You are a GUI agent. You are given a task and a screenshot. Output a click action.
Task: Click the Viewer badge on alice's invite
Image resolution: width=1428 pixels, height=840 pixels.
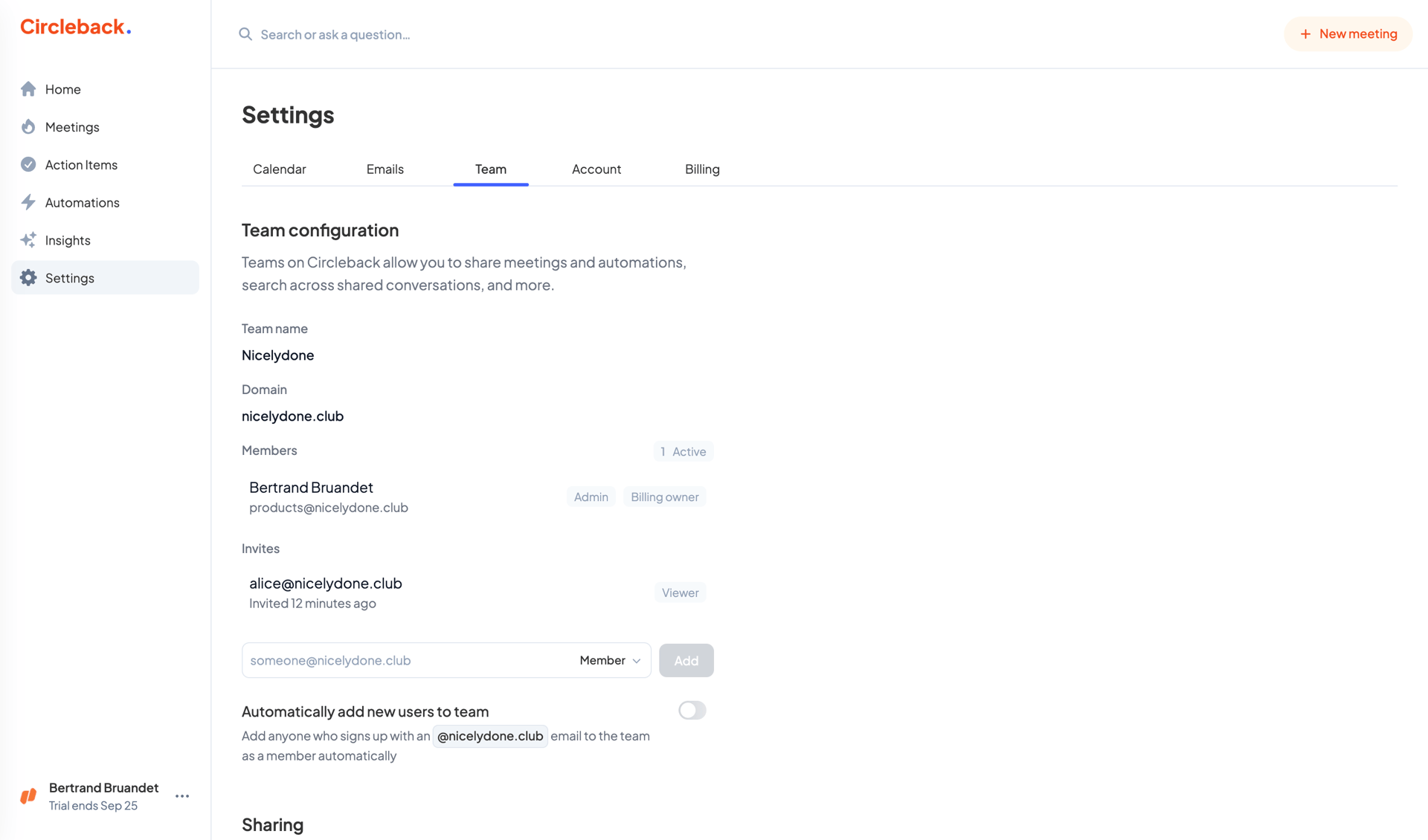[679, 592]
